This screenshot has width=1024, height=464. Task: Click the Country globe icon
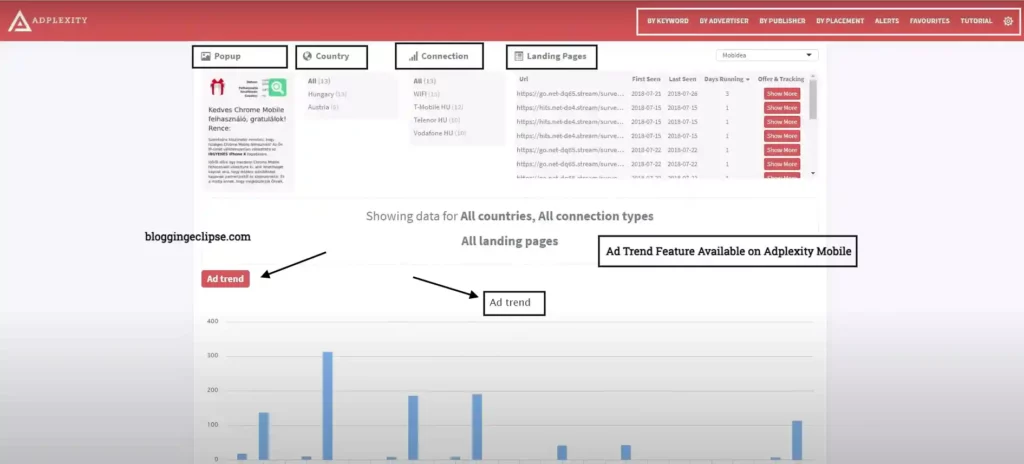pos(307,57)
